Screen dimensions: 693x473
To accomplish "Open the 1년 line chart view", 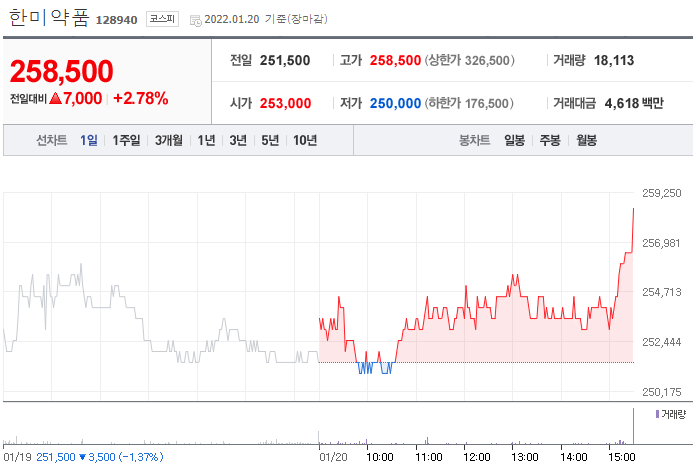I will click(206, 140).
